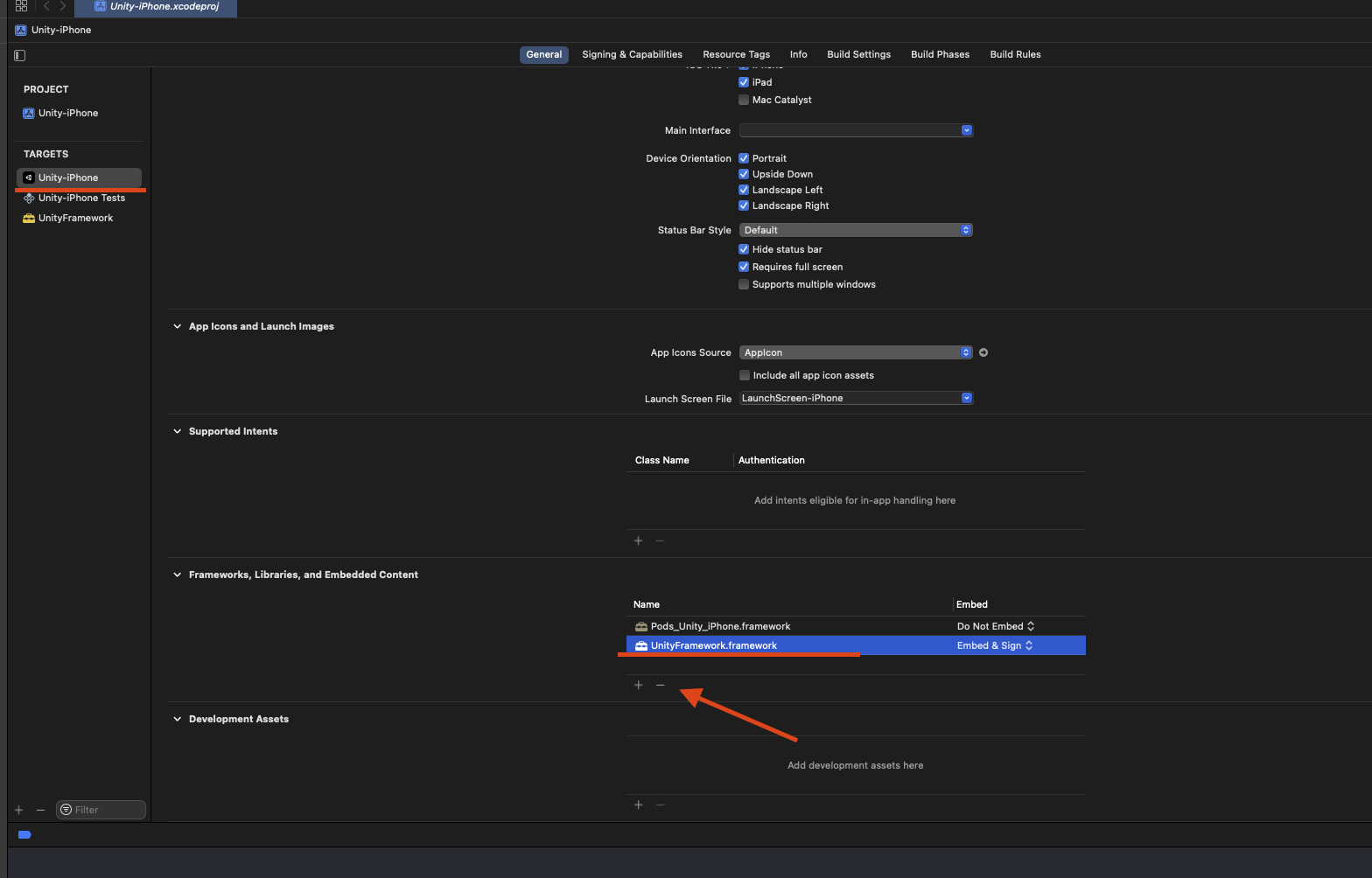Image resolution: width=1372 pixels, height=878 pixels.
Task: Select the UnityFramework target
Action: [x=79, y=218]
